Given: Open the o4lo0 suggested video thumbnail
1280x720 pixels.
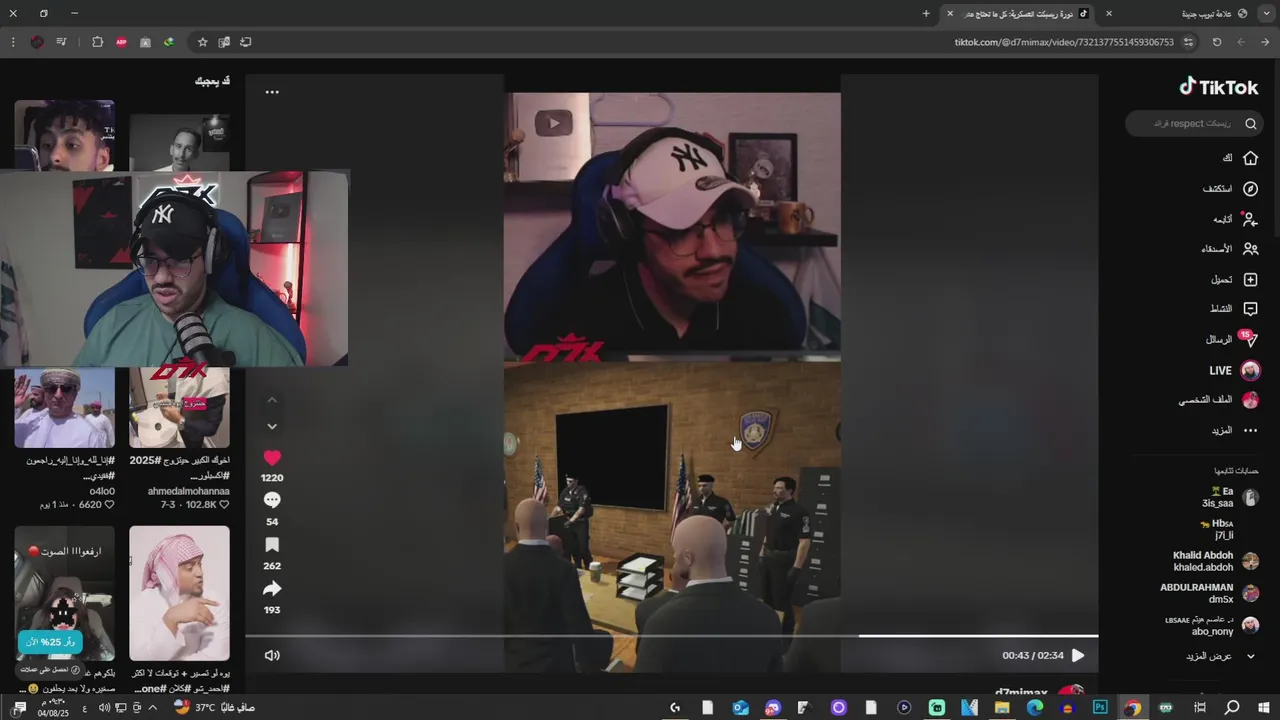Looking at the screenshot, I should 64,407.
